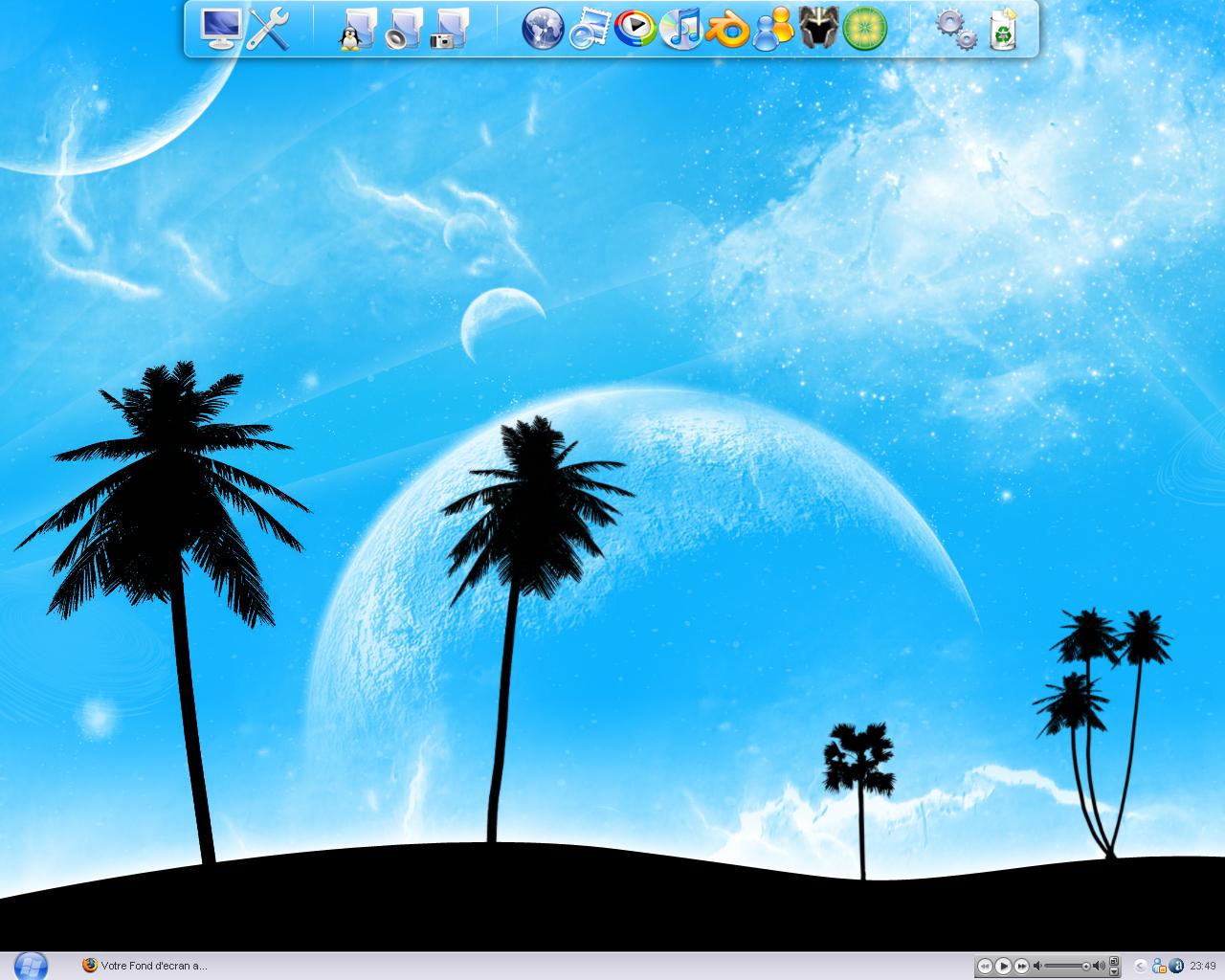Launch the blue globe browser icon
The image size is (1225, 980).
543,29
